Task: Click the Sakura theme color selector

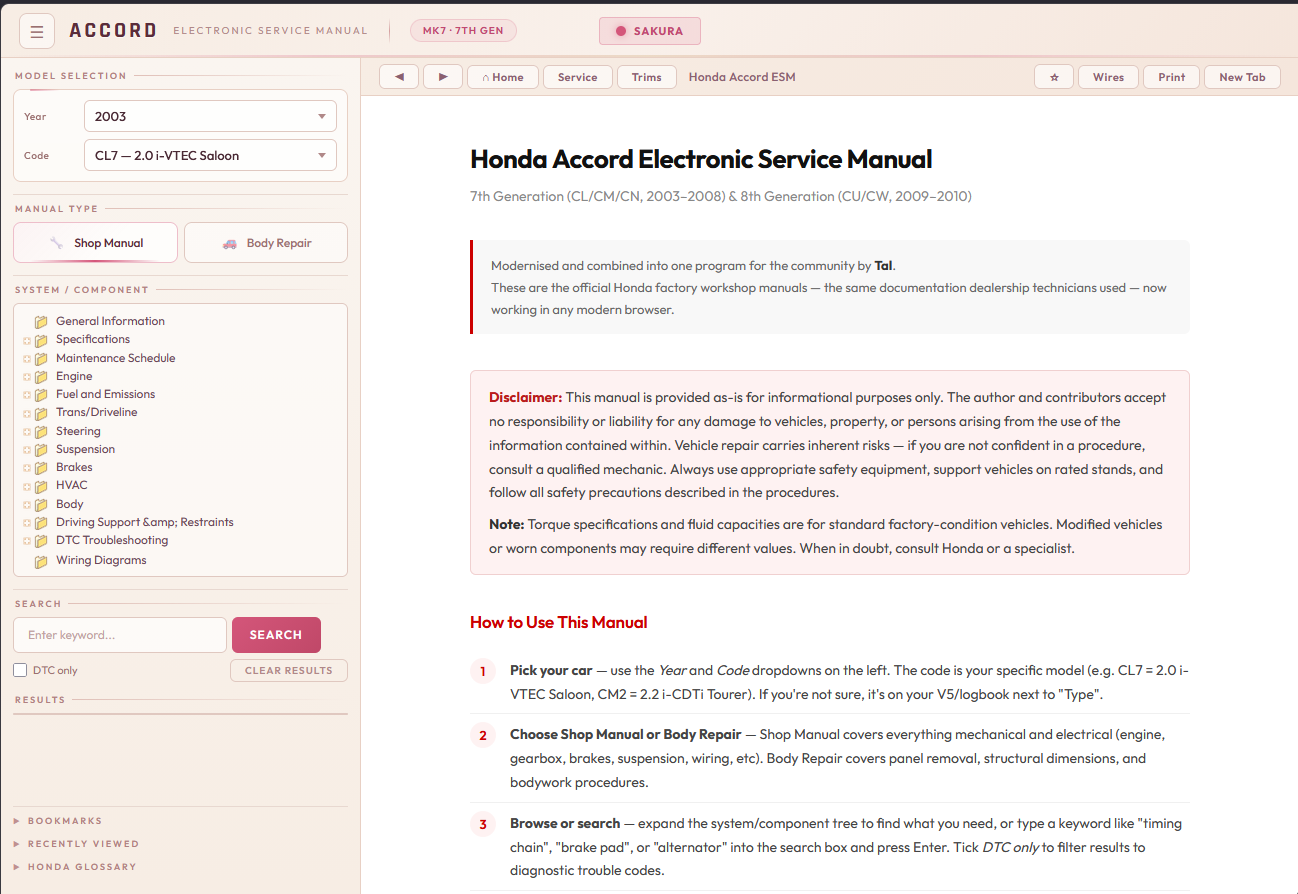Action: (649, 31)
